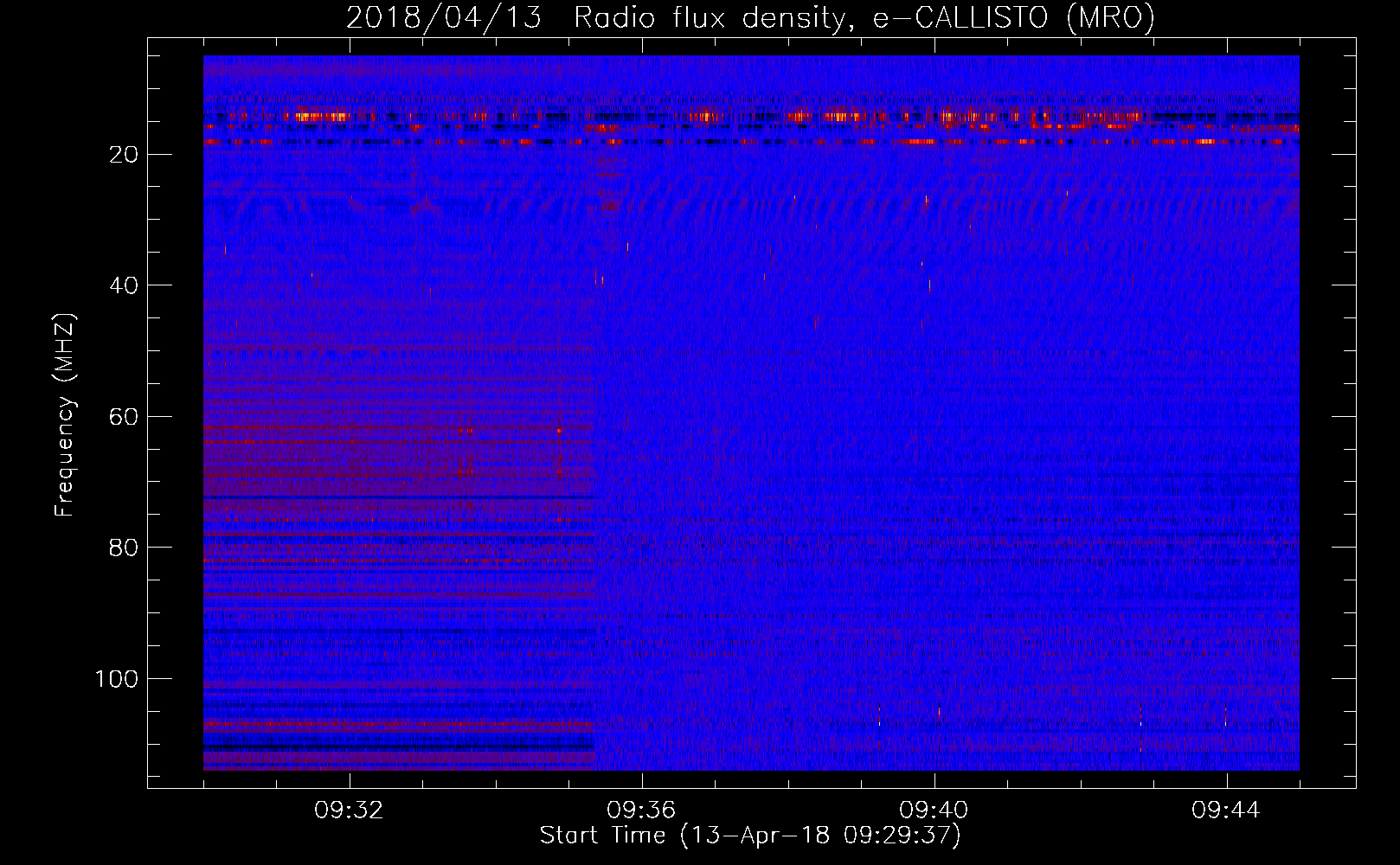Click the "Start Time (13-Apr-18 09:29:37)" axis label
The height and width of the screenshot is (865, 1400).
point(751,836)
